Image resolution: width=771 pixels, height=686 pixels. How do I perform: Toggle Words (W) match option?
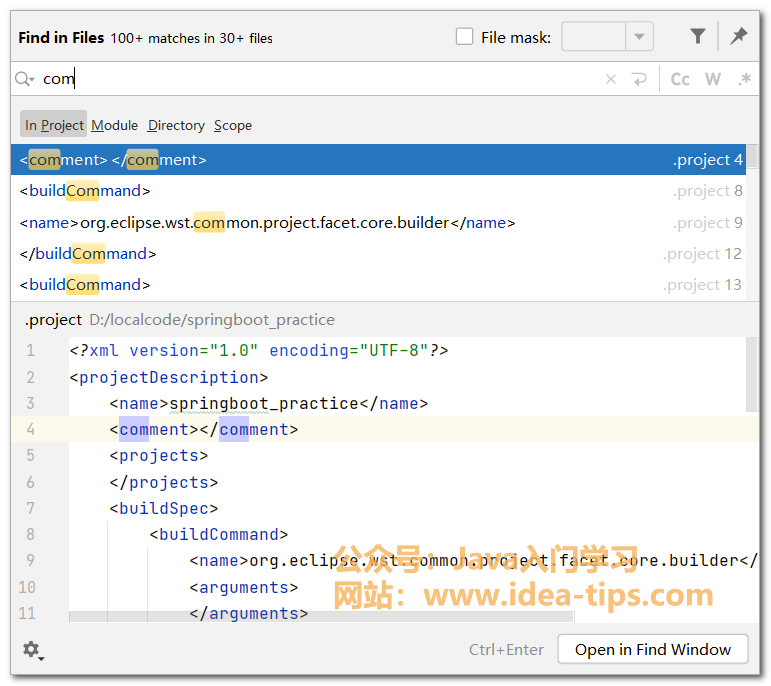click(x=712, y=80)
